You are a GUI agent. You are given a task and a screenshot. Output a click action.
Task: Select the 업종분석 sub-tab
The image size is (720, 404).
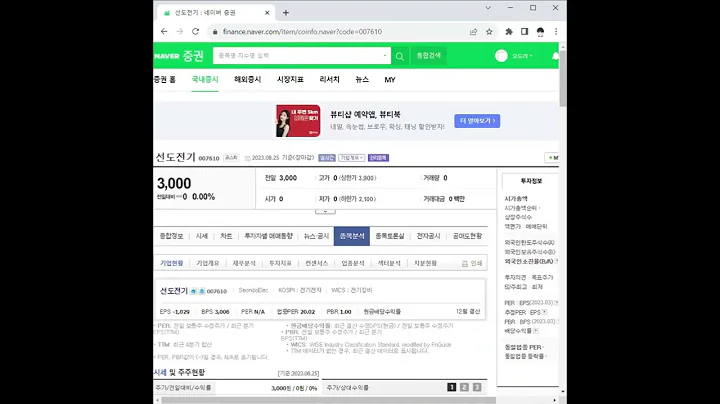click(353, 264)
